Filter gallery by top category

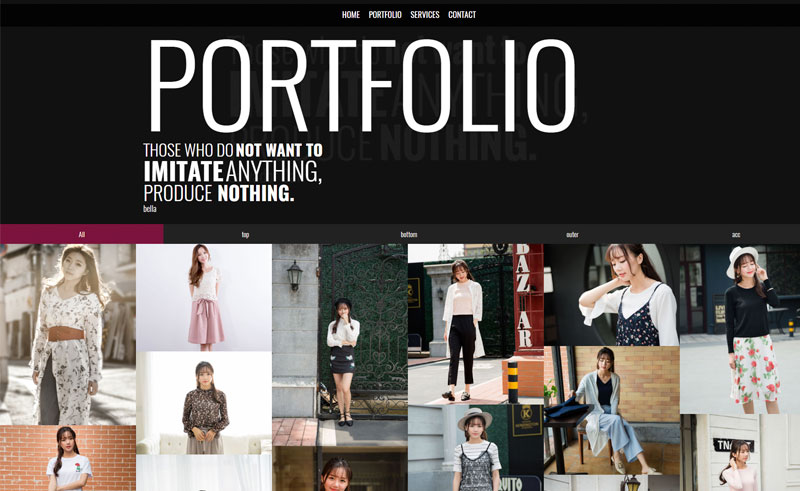tap(245, 234)
